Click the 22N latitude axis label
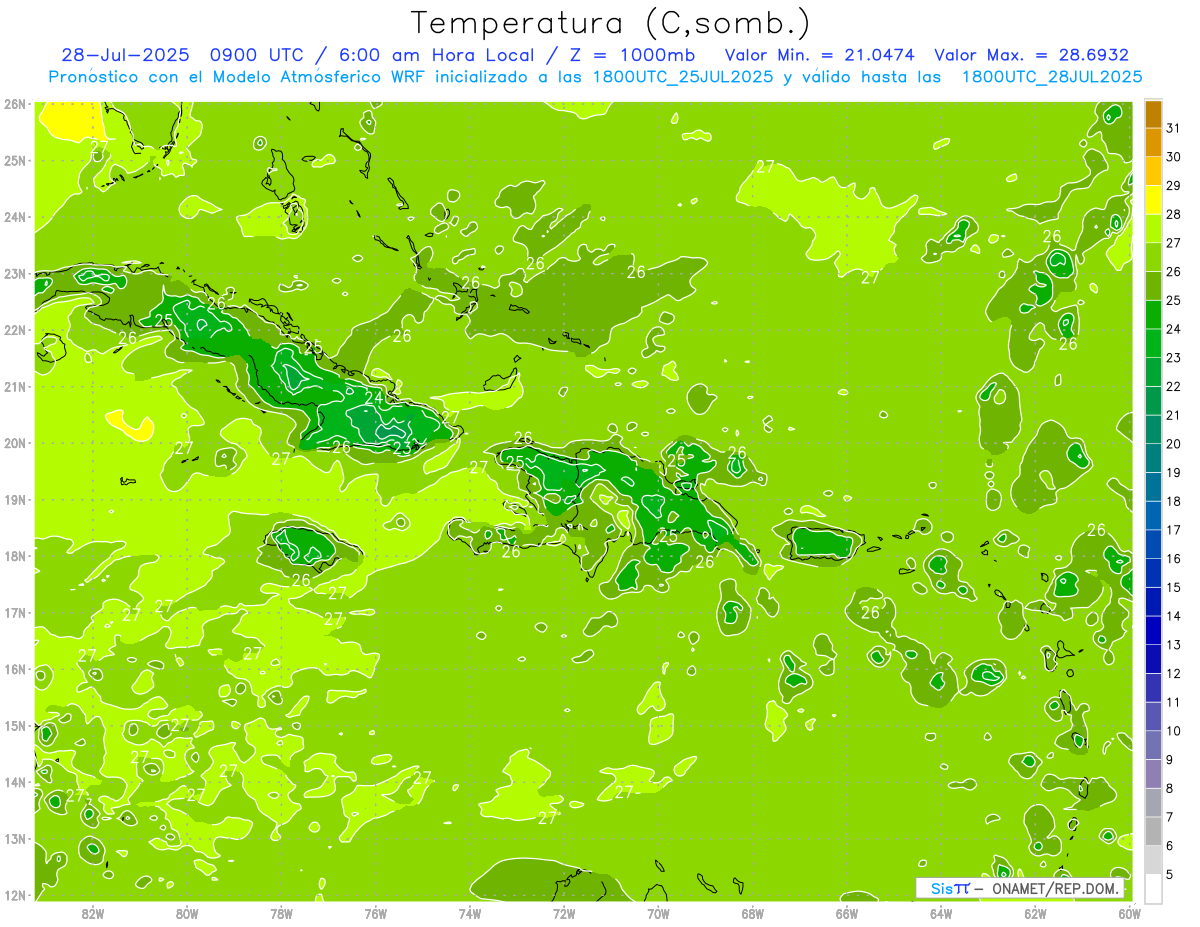This screenshot has height=927, width=1200. [x=15, y=330]
